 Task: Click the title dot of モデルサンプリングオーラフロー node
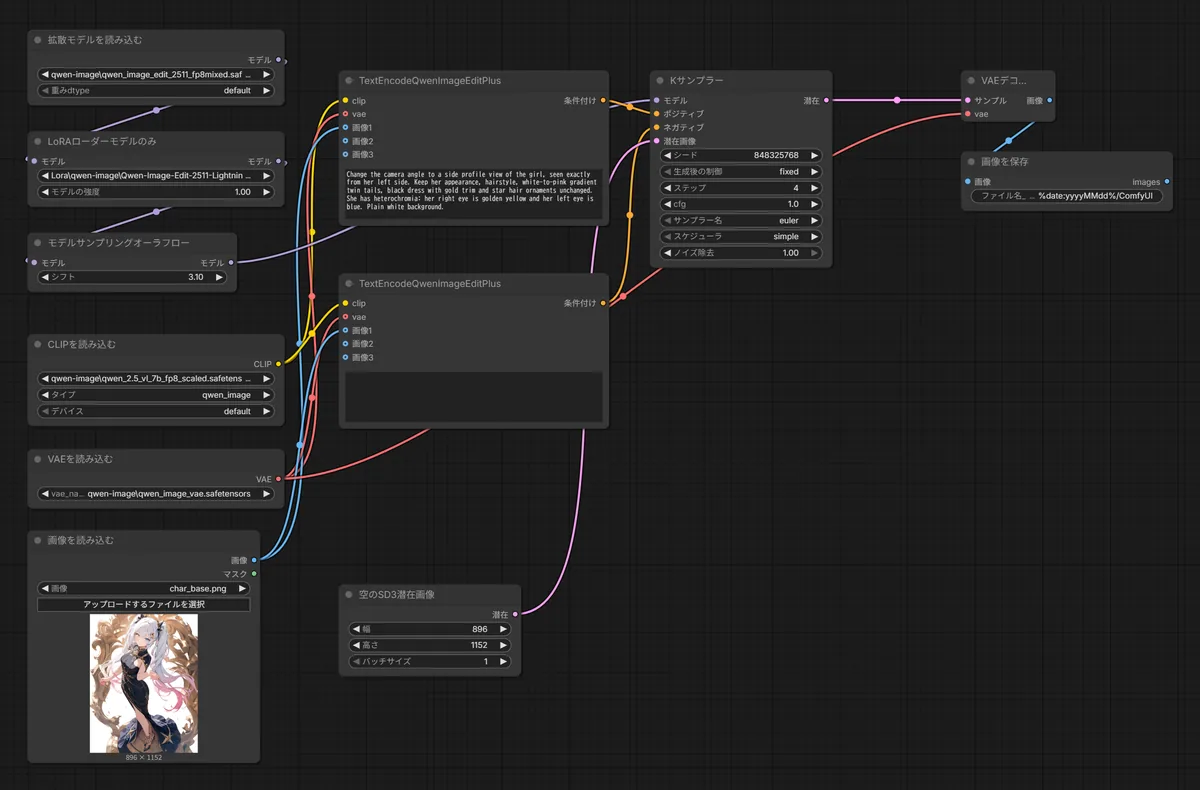[x=38, y=243]
